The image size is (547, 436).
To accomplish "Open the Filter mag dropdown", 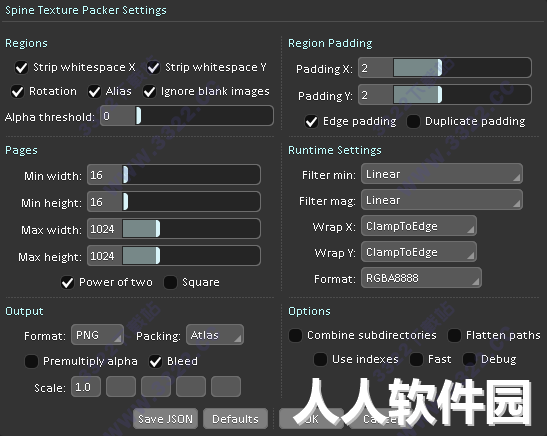I will click(x=442, y=200).
